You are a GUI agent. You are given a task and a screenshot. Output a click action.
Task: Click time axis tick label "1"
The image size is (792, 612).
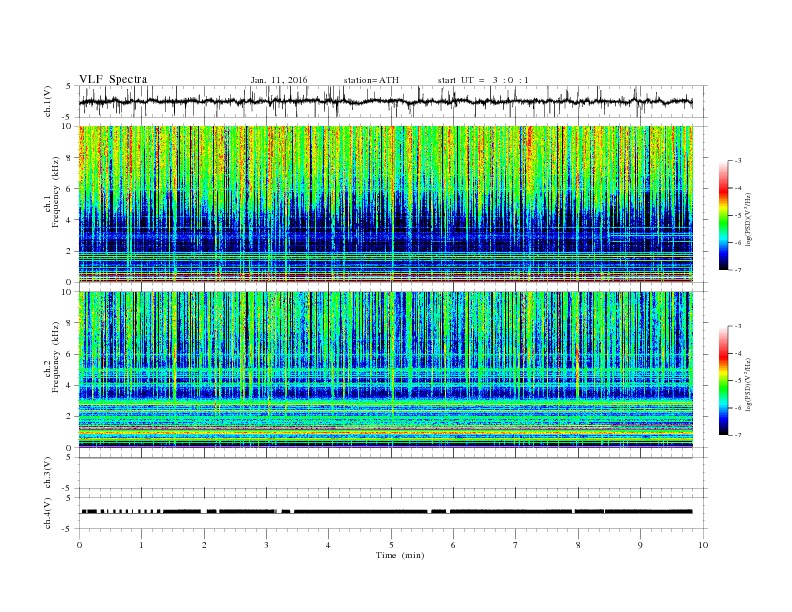pos(141,545)
